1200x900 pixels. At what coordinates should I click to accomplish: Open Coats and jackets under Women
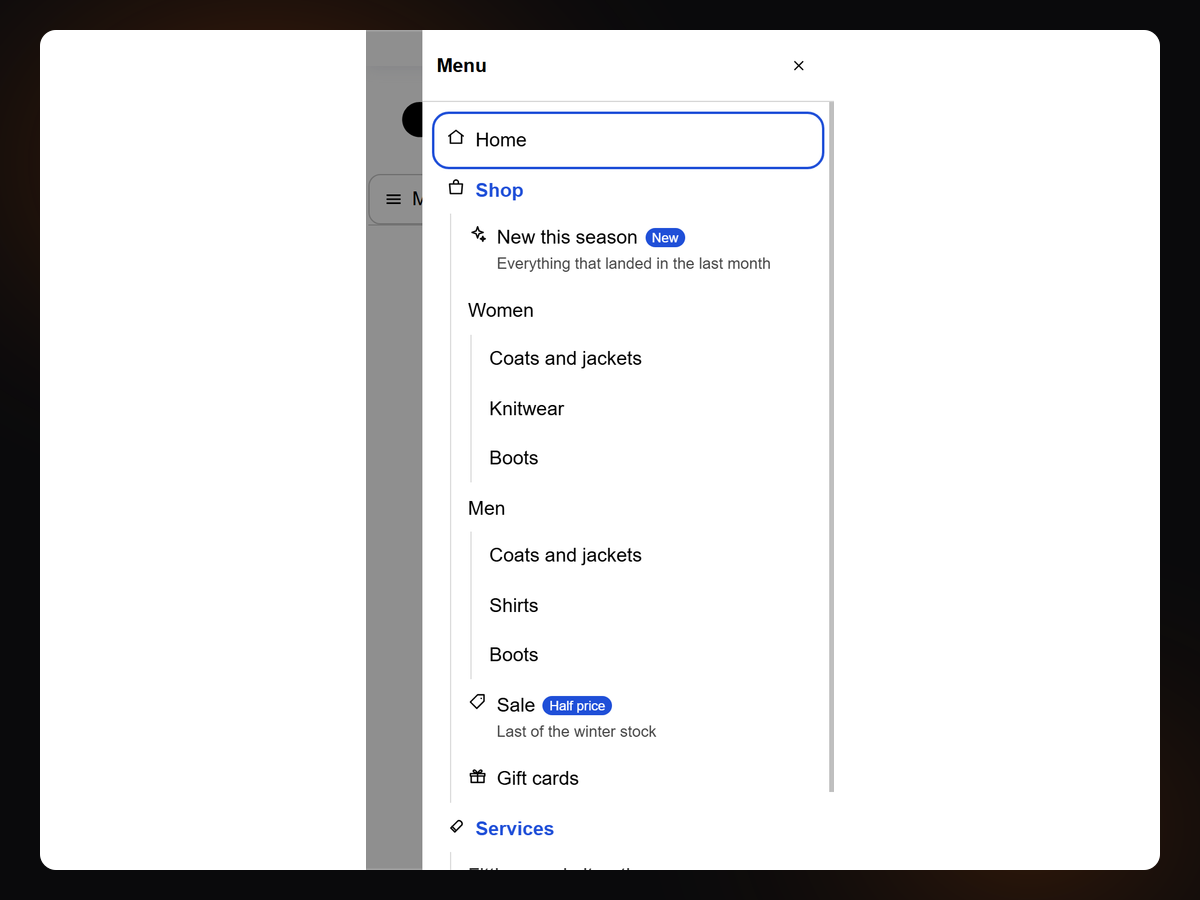[x=565, y=358]
